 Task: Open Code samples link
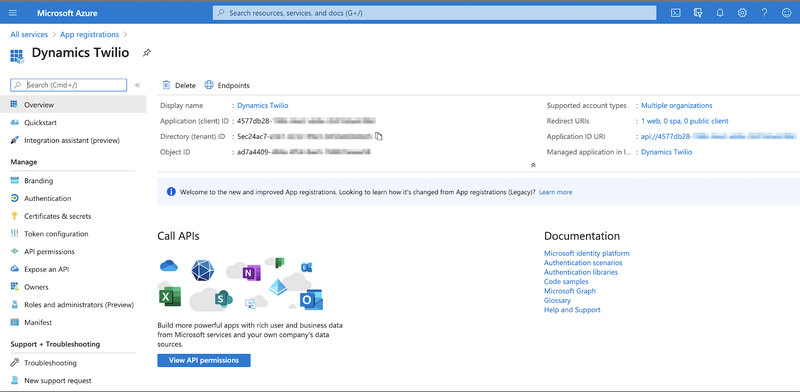tap(566, 281)
